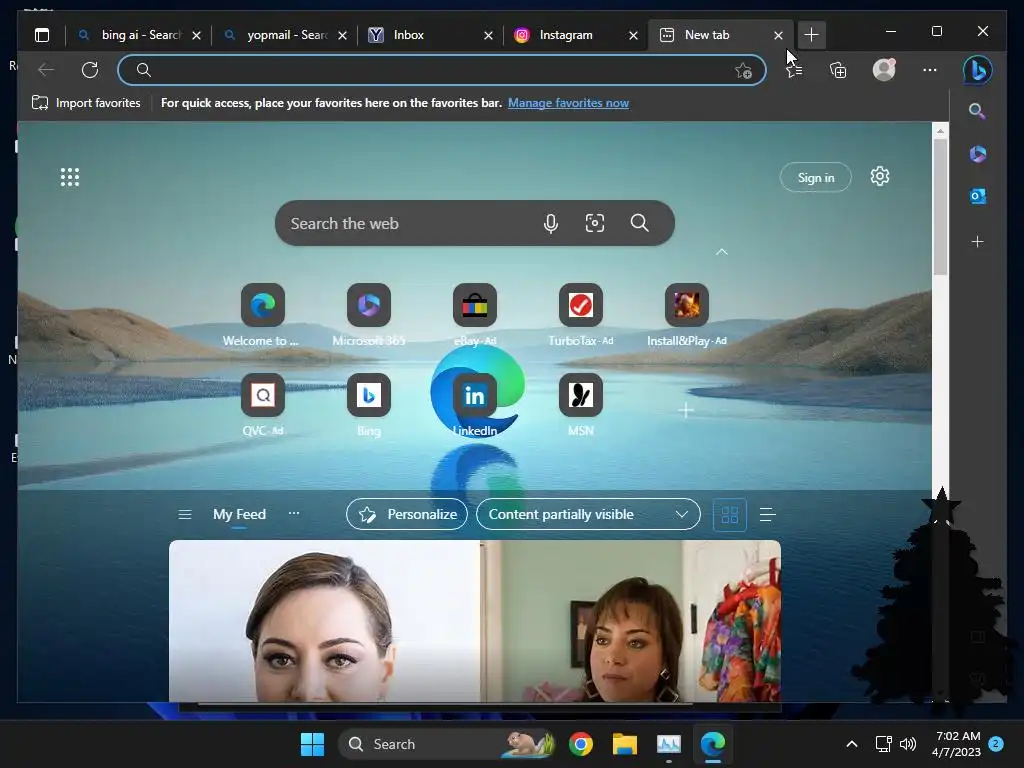The image size is (1024, 768).
Task: Open a new tab with plus button
Action: 811,35
